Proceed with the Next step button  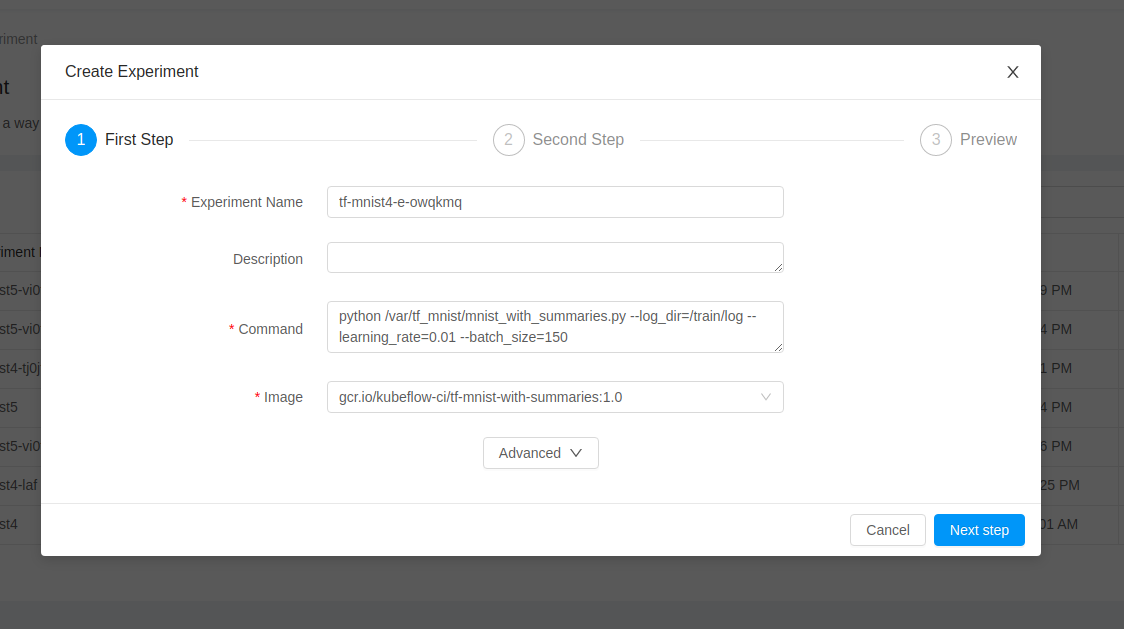[x=978, y=530]
